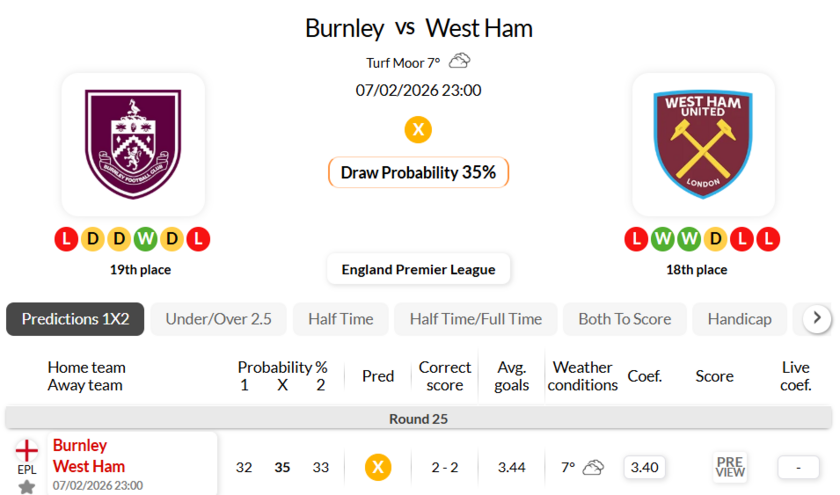This screenshot has height=495, width=840.
Task: Click the Burnley club crest logo
Action: (133, 144)
